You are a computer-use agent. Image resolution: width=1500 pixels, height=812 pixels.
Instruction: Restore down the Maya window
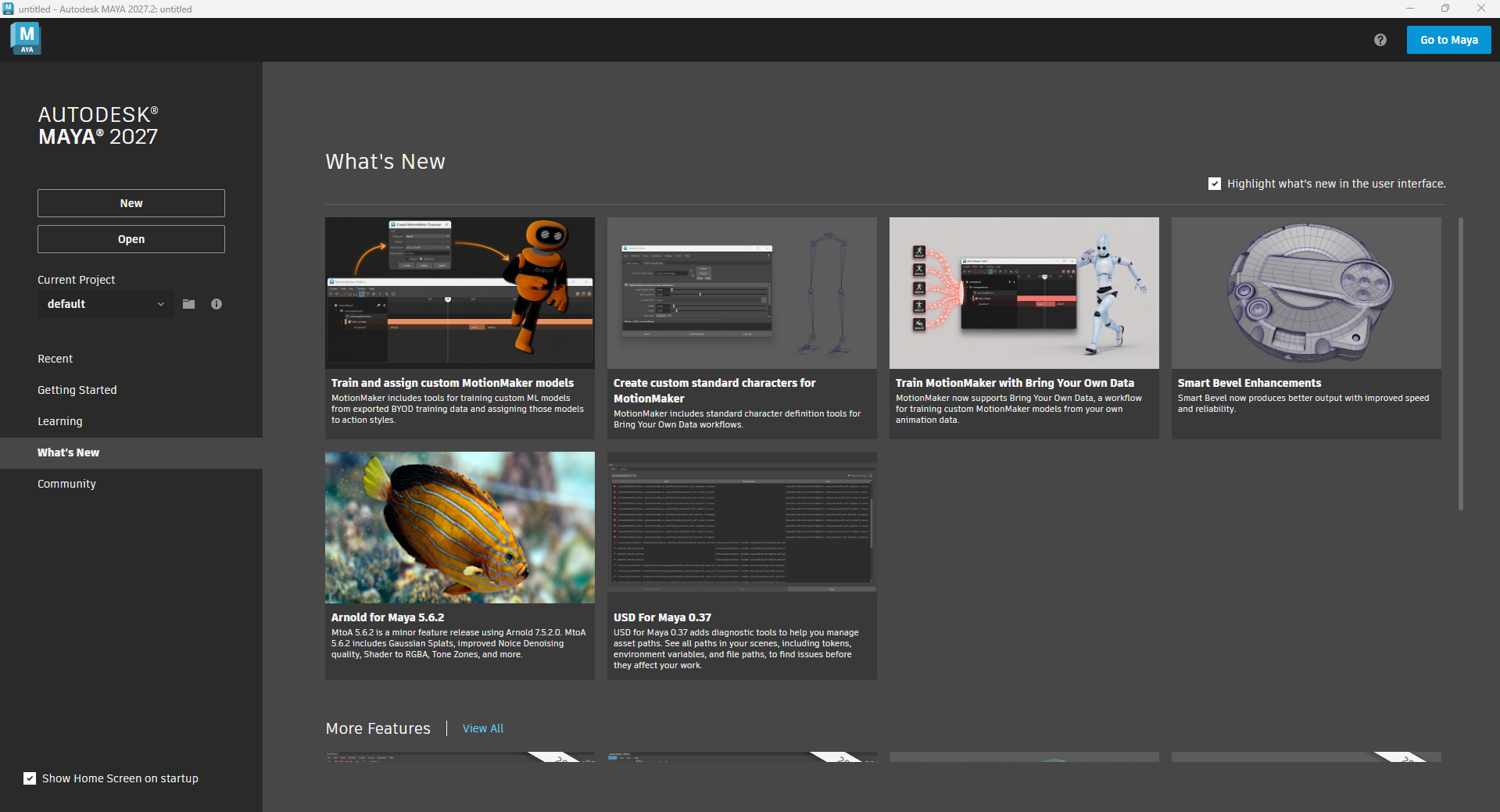1445,9
